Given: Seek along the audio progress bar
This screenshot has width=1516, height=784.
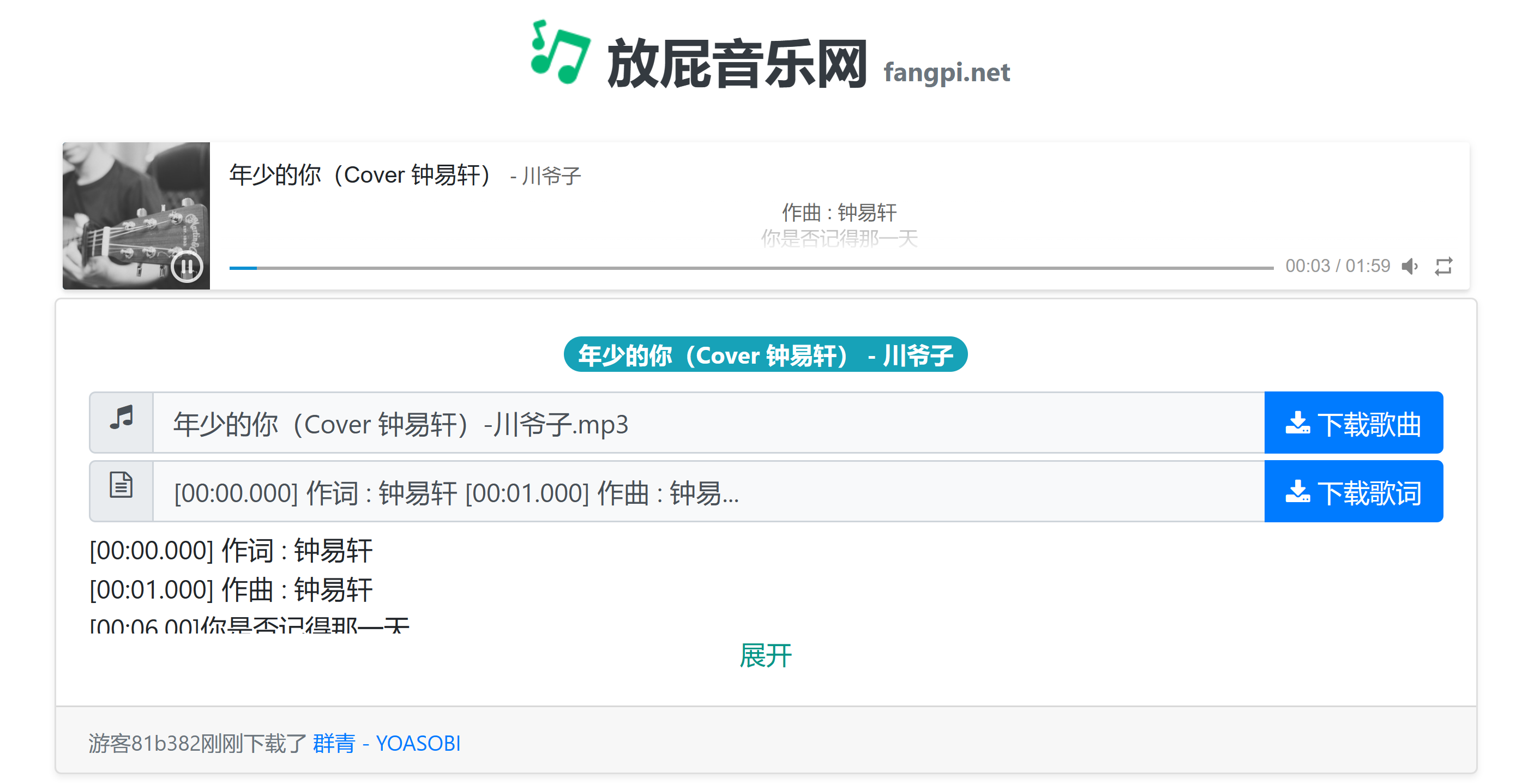Looking at the screenshot, I should [750, 268].
